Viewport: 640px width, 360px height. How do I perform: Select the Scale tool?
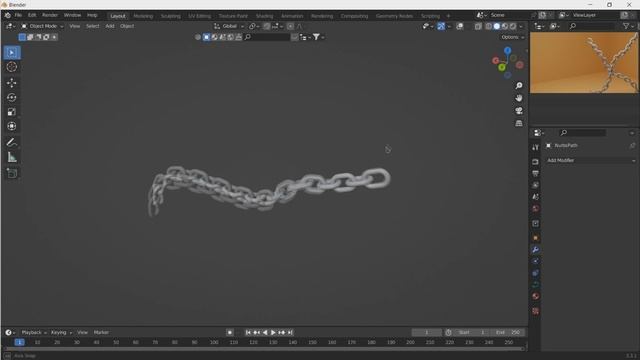(12, 112)
